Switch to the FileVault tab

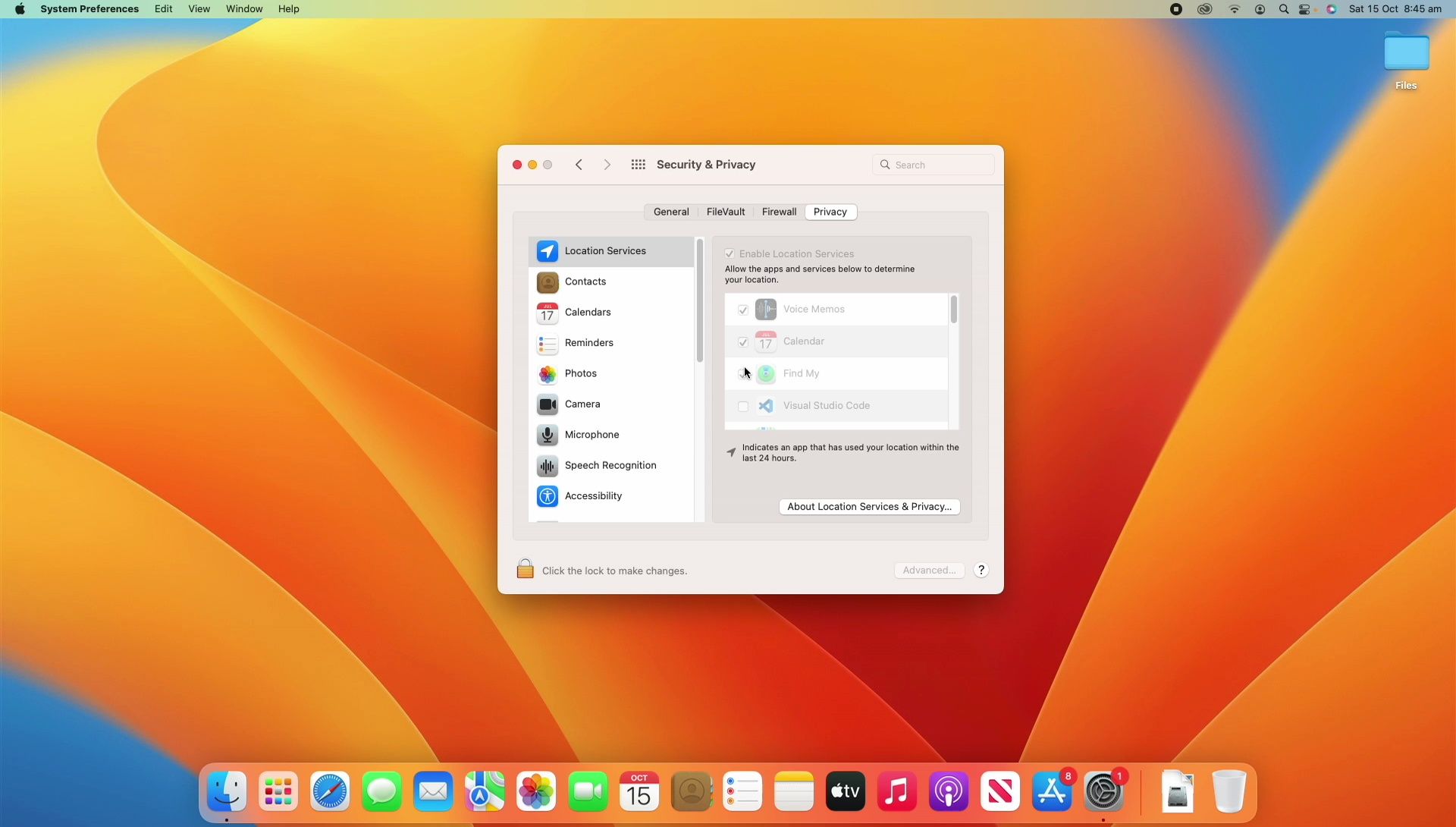pos(726,212)
